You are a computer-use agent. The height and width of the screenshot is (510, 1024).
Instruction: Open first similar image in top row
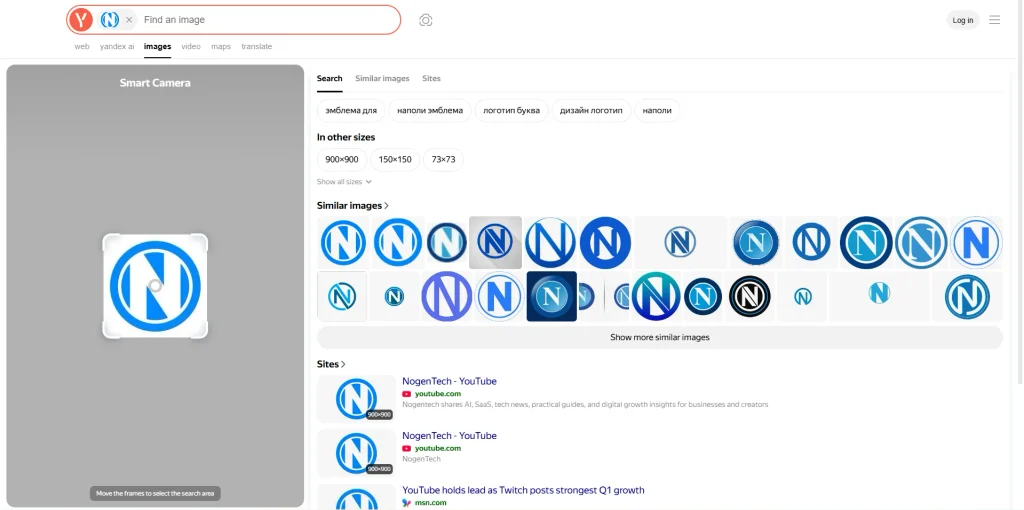(344, 242)
